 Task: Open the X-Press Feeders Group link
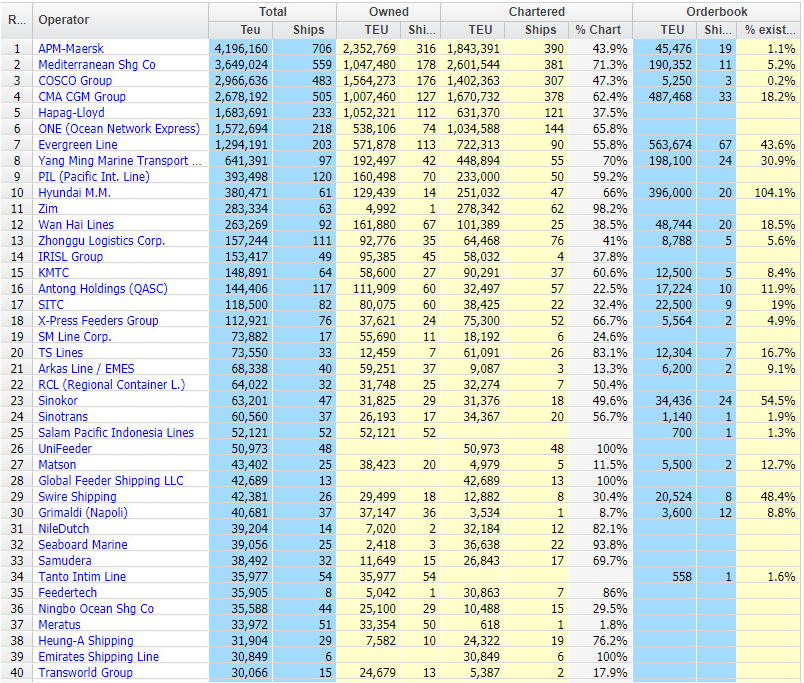[x=98, y=320]
